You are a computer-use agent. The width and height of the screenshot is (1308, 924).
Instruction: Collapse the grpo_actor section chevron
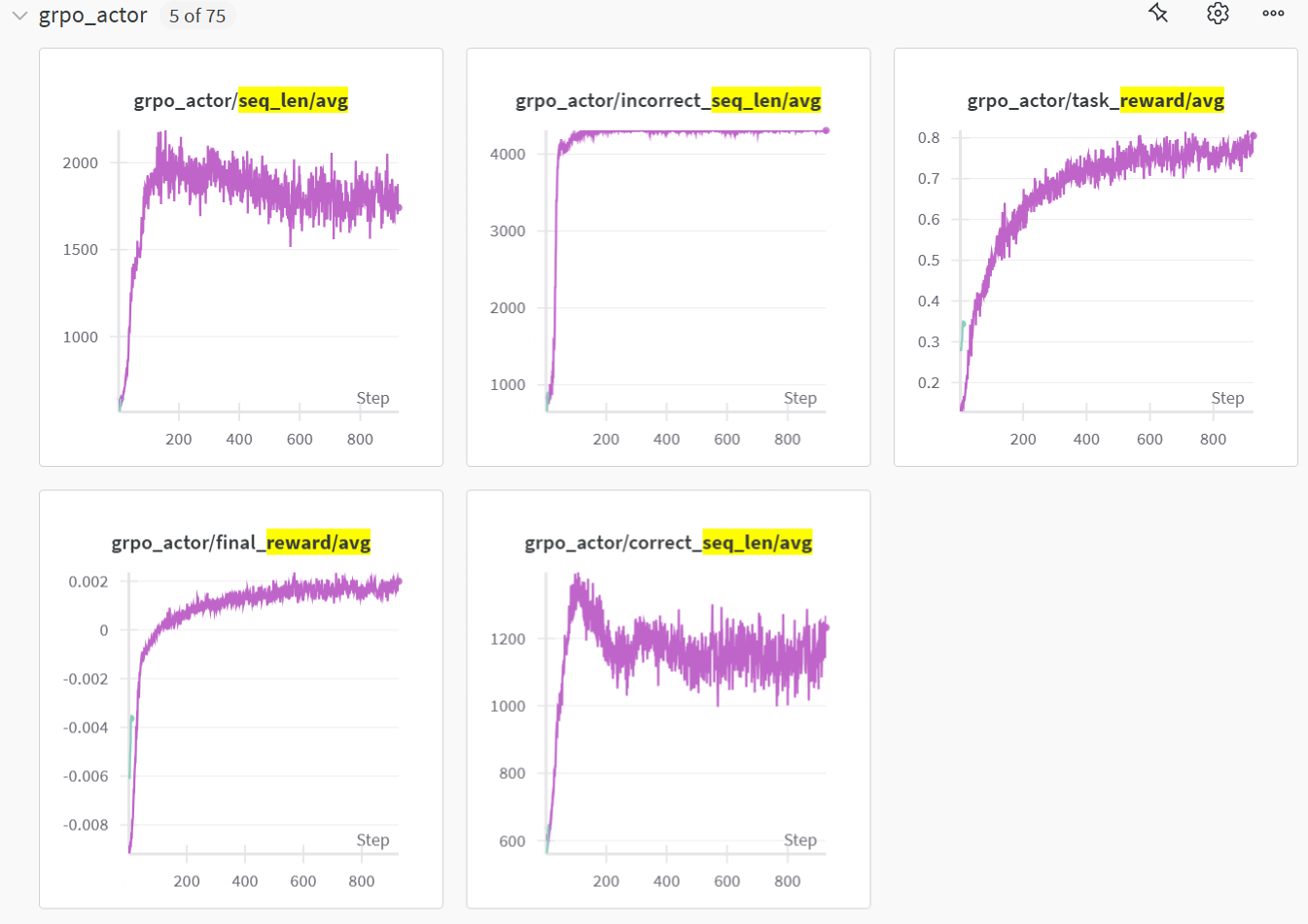click(x=19, y=16)
